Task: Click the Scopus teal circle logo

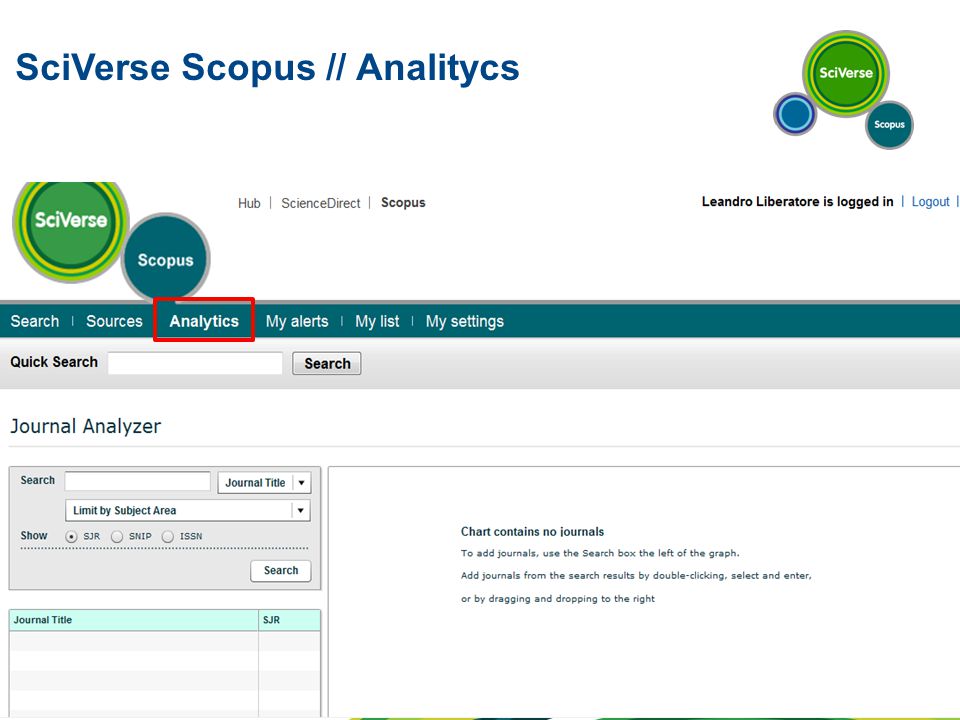Action: pos(166,258)
